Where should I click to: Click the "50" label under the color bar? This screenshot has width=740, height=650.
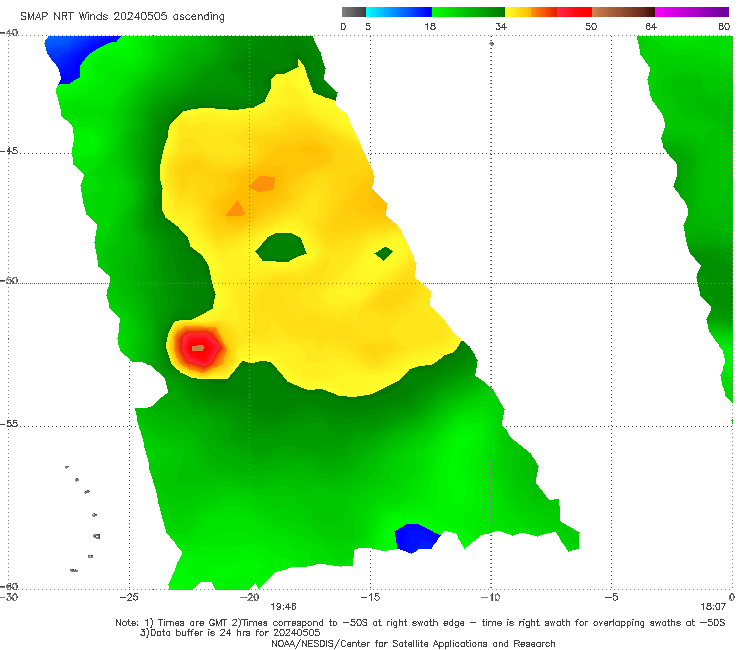click(591, 27)
